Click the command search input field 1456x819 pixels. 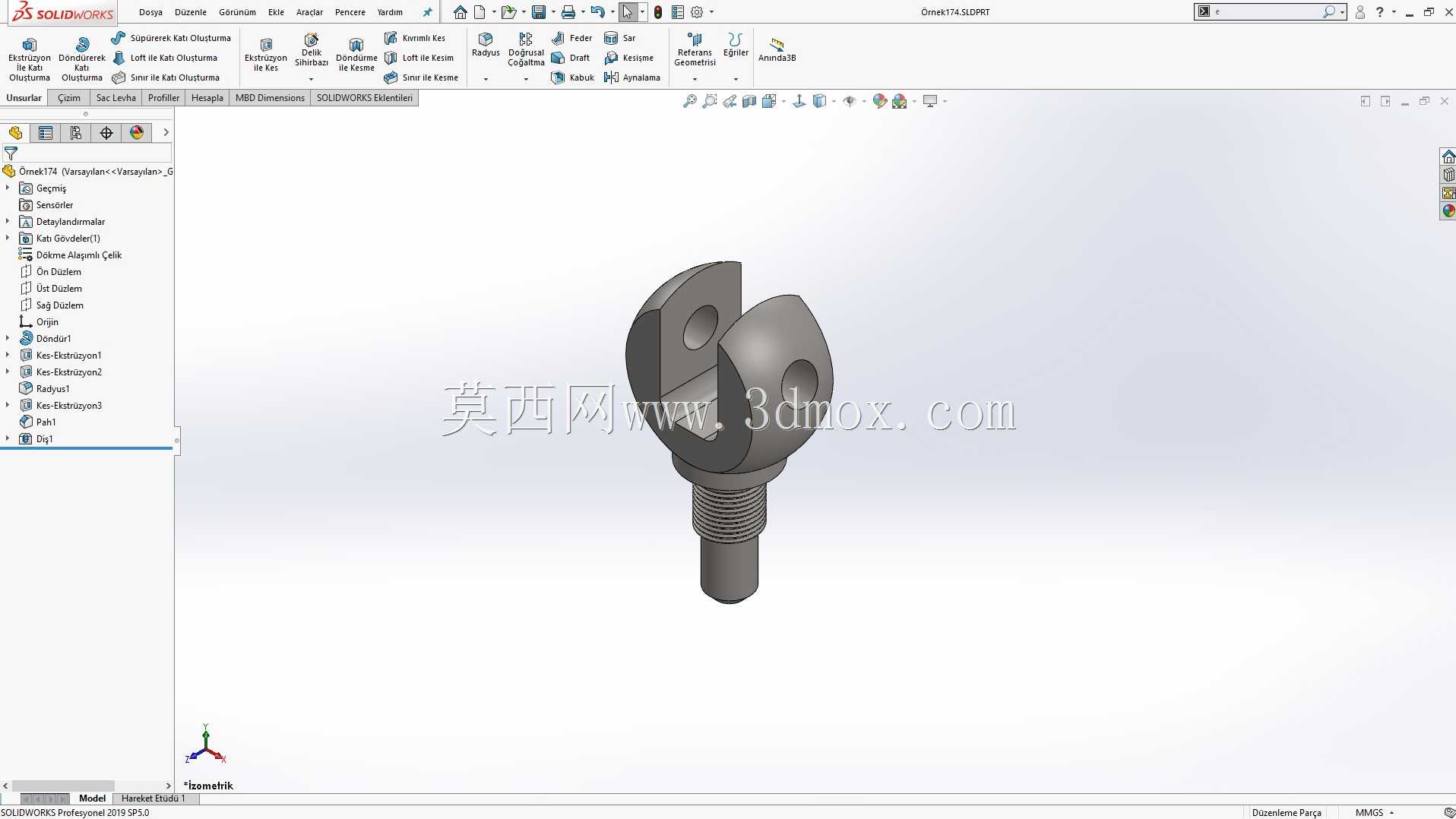tap(1266, 12)
